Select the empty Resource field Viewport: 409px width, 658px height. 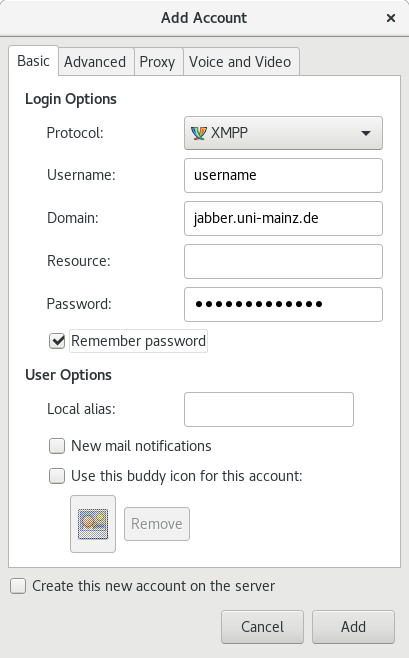[283, 261]
